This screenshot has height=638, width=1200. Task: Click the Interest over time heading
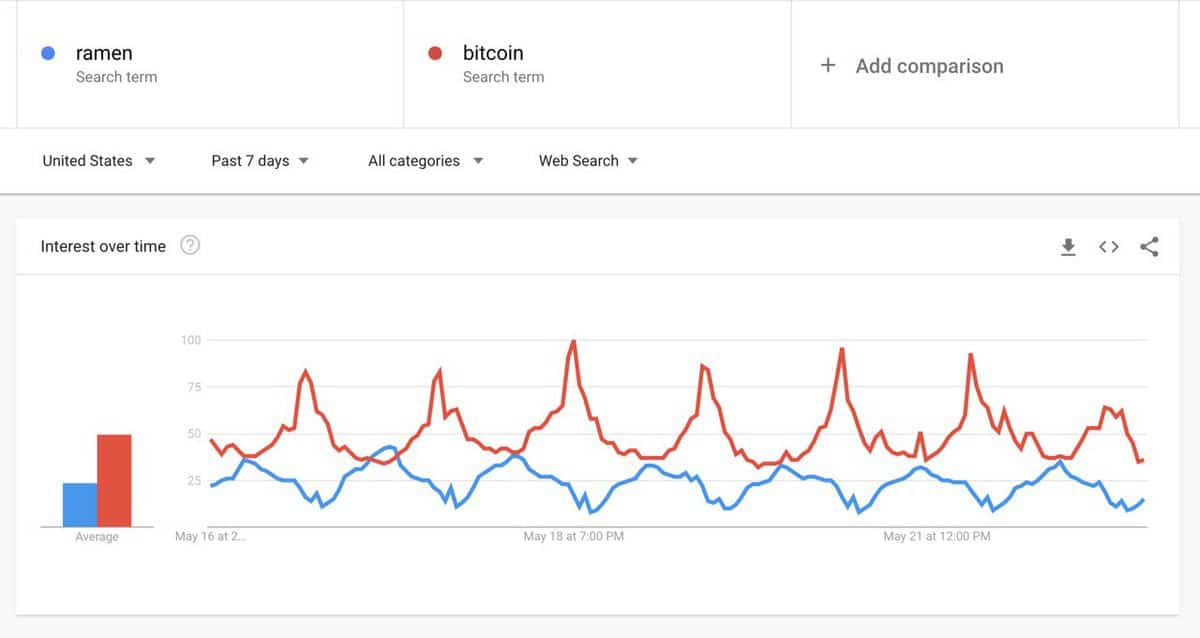coord(101,246)
